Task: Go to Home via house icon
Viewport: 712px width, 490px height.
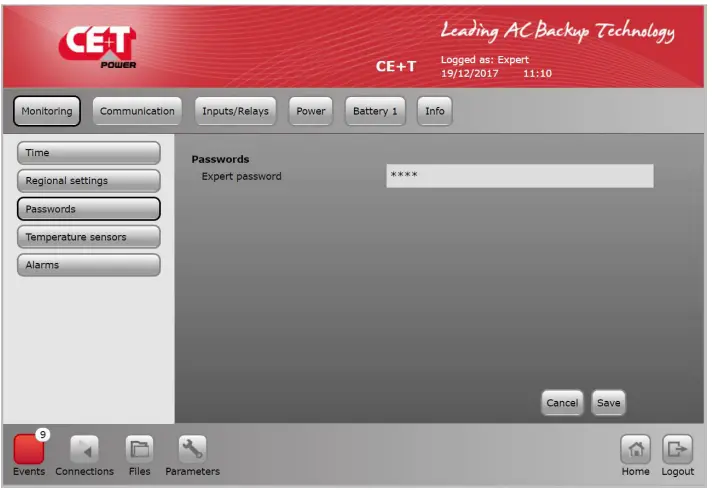Action: pos(635,449)
